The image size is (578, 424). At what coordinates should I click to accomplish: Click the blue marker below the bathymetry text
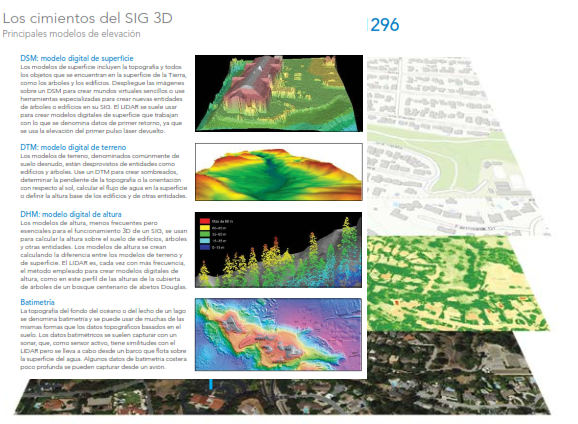(211, 384)
